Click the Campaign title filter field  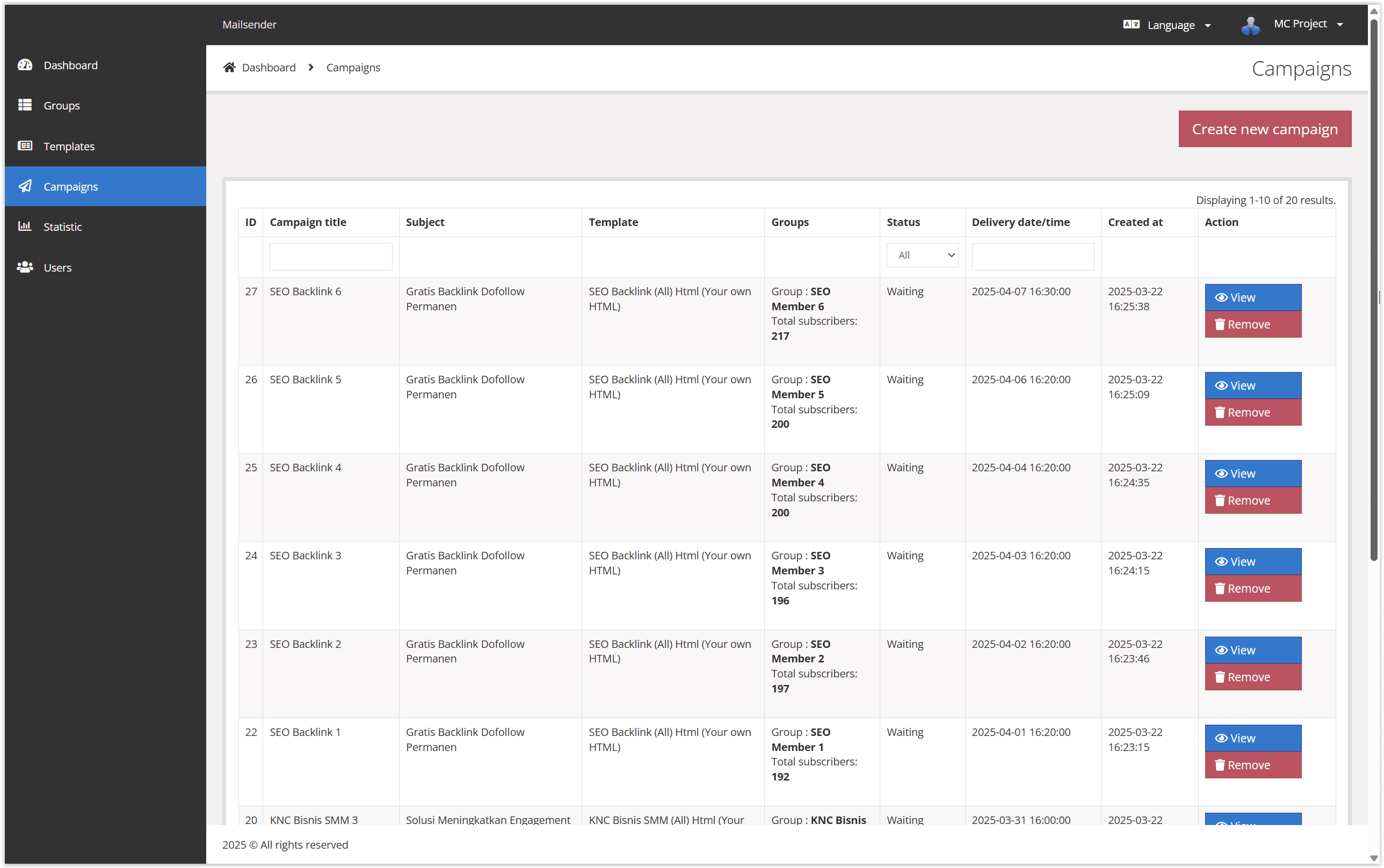[330, 256]
